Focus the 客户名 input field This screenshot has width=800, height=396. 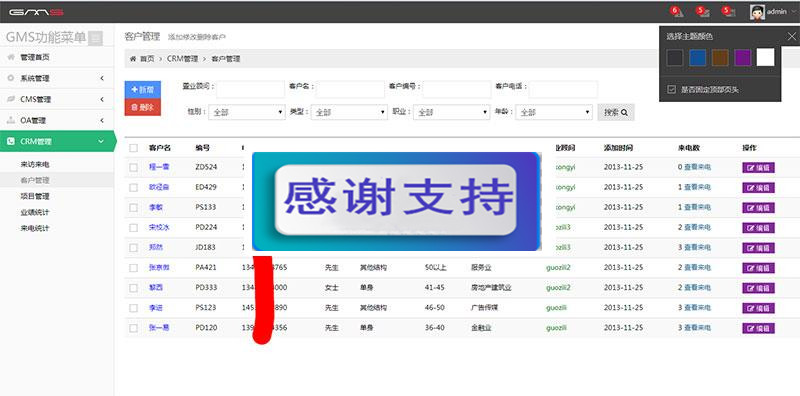click(350, 89)
